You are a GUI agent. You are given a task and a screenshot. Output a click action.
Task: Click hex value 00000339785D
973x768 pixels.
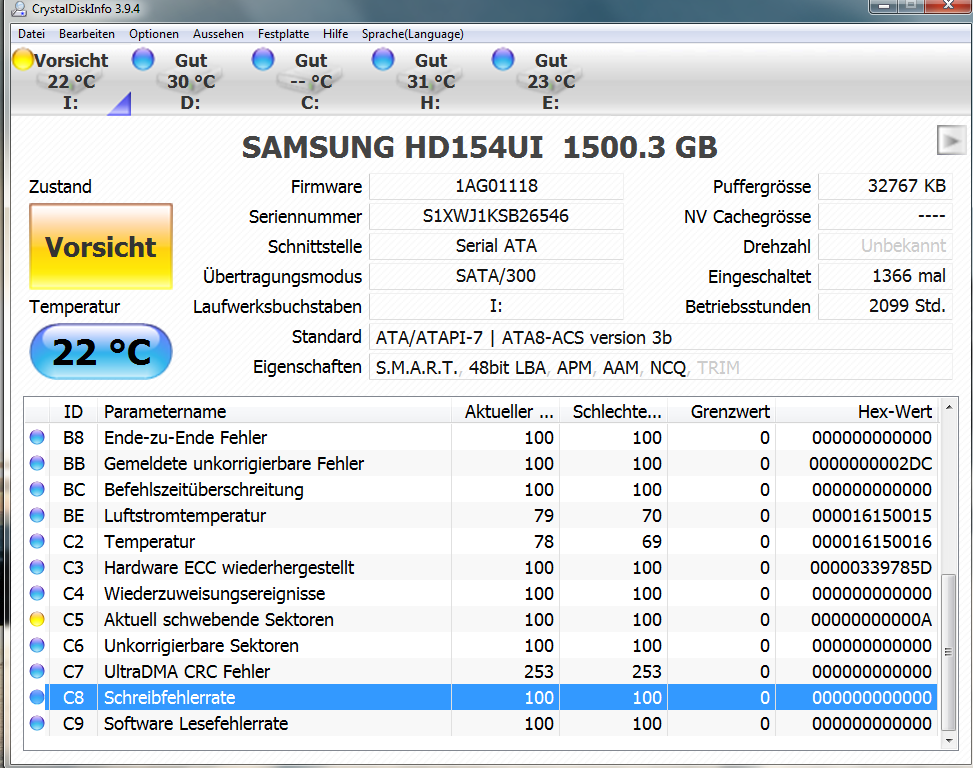click(x=871, y=568)
